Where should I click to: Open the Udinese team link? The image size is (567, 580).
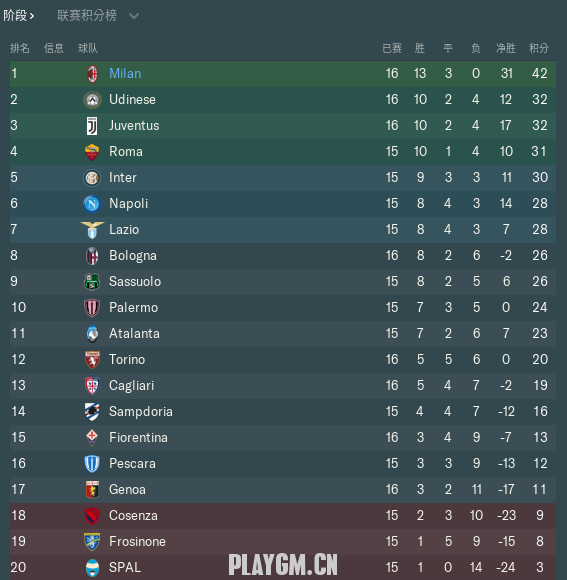pos(132,100)
